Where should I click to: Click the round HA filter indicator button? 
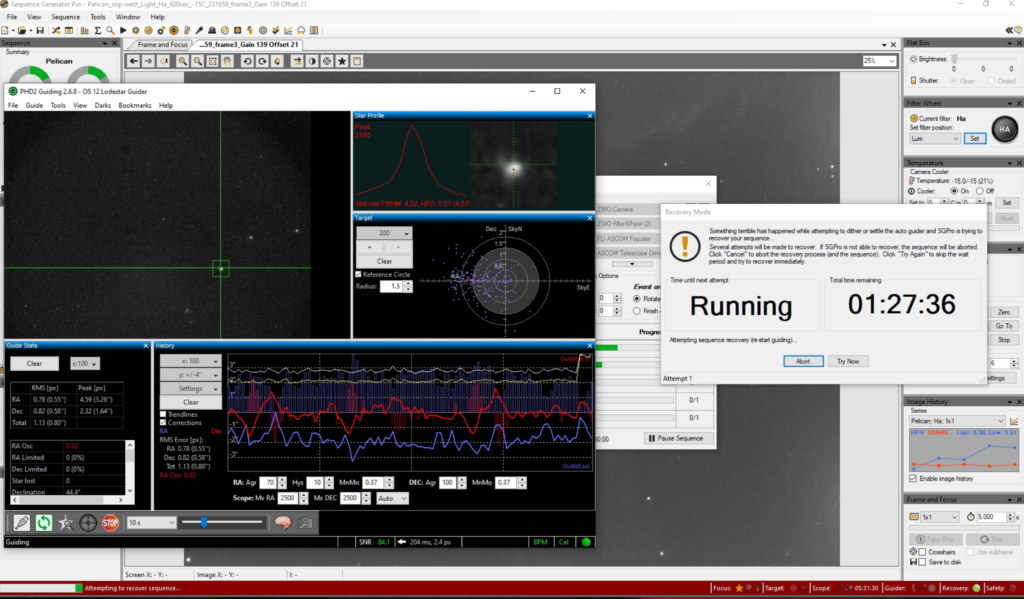tap(1004, 129)
